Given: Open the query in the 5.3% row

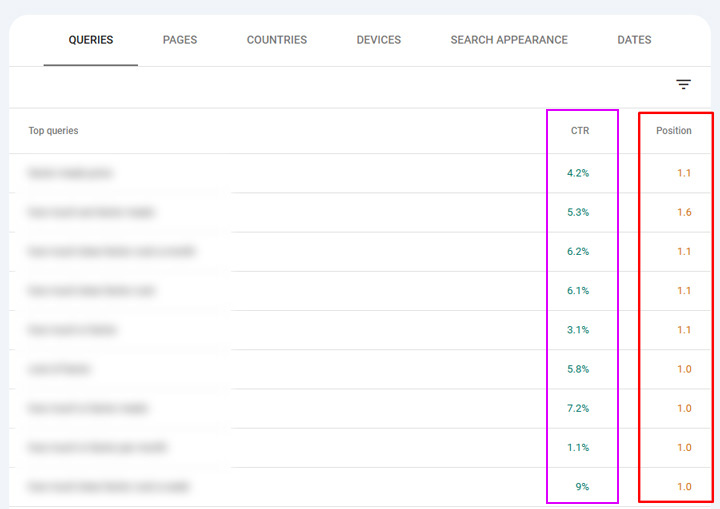Looking at the screenshot, I should point(91,212).
